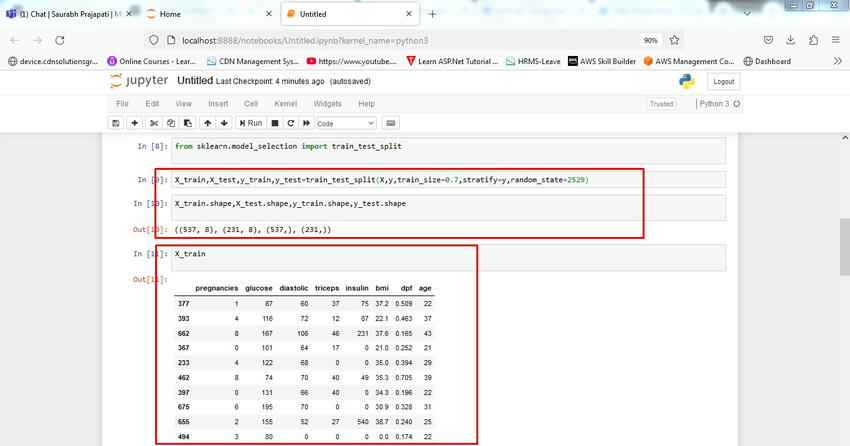This screenshot has height=446, width=850.
Task: Open the command palette keyboard icon
Action: pos(390,123)
